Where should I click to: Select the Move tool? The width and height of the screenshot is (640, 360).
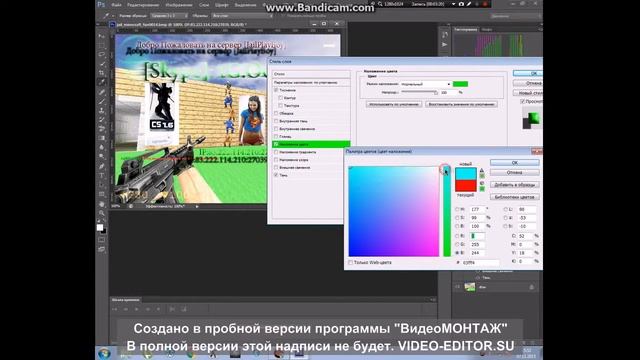coord(101,36)
